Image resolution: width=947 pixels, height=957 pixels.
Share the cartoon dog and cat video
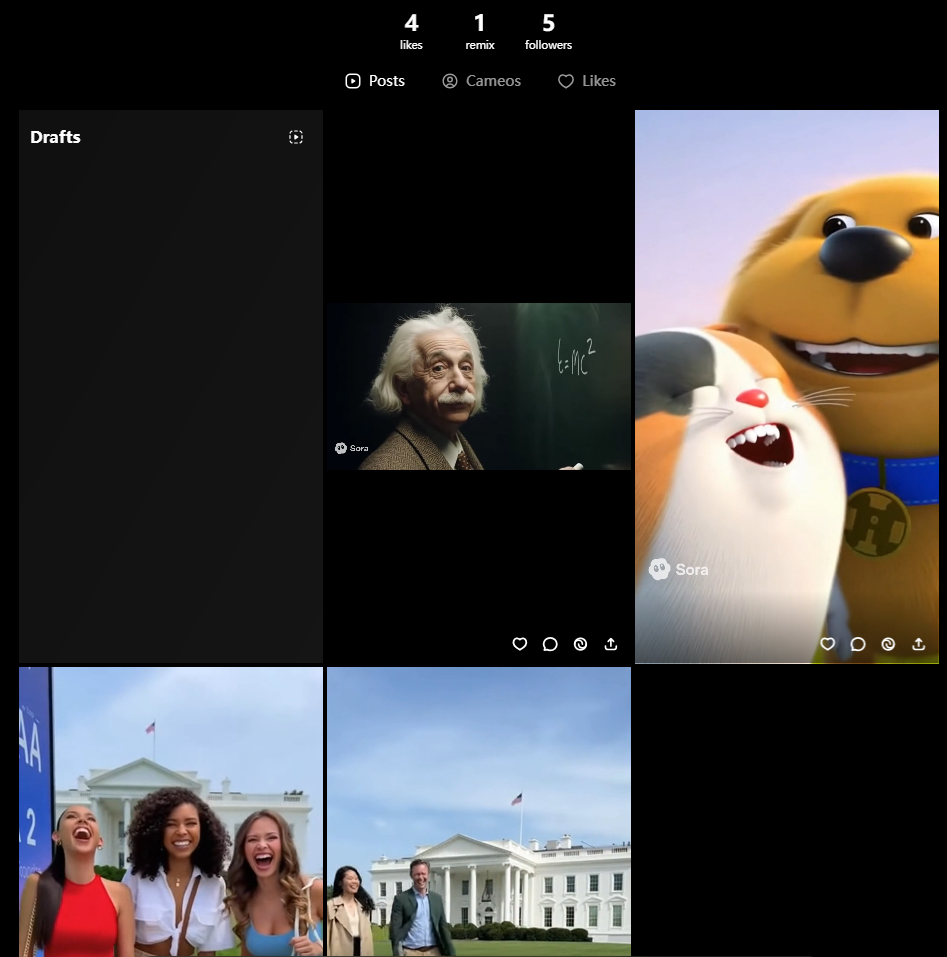pos(919,644)
